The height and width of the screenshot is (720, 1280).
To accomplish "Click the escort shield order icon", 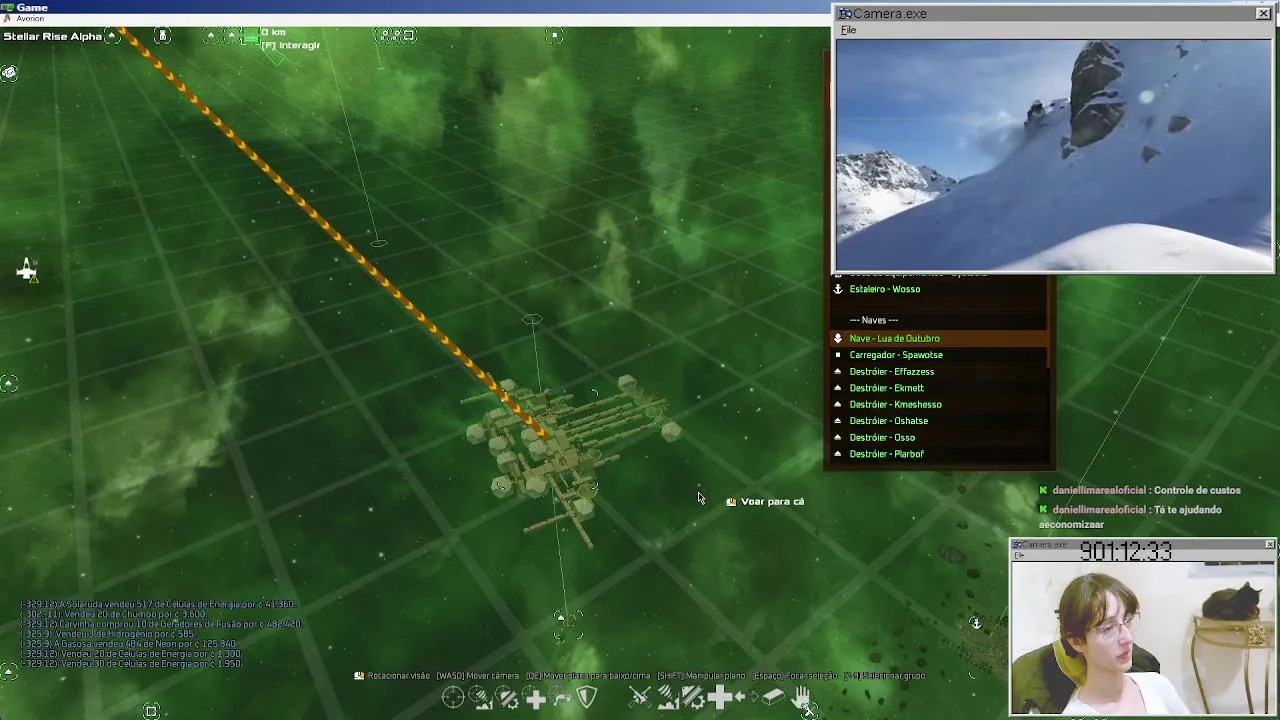I will [x=586, y=697].
